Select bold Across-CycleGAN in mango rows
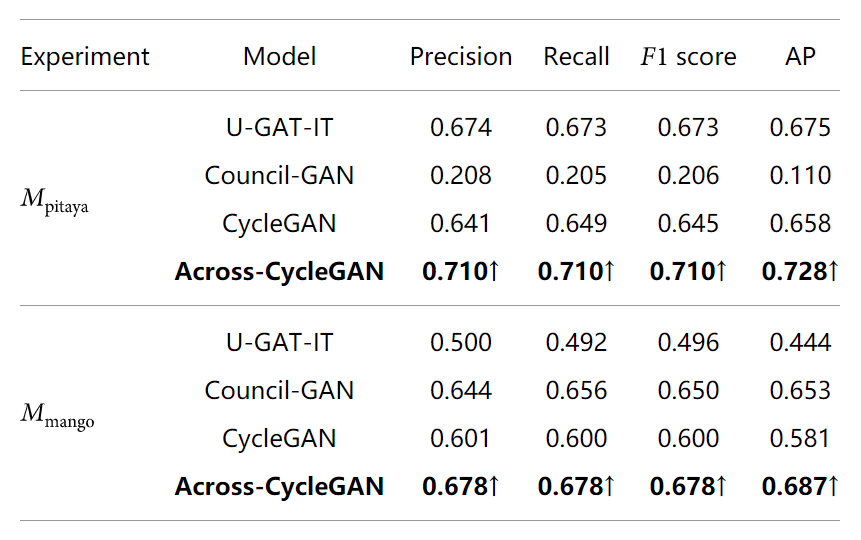Viewport: 861px width, 540px height. [279, 486]
